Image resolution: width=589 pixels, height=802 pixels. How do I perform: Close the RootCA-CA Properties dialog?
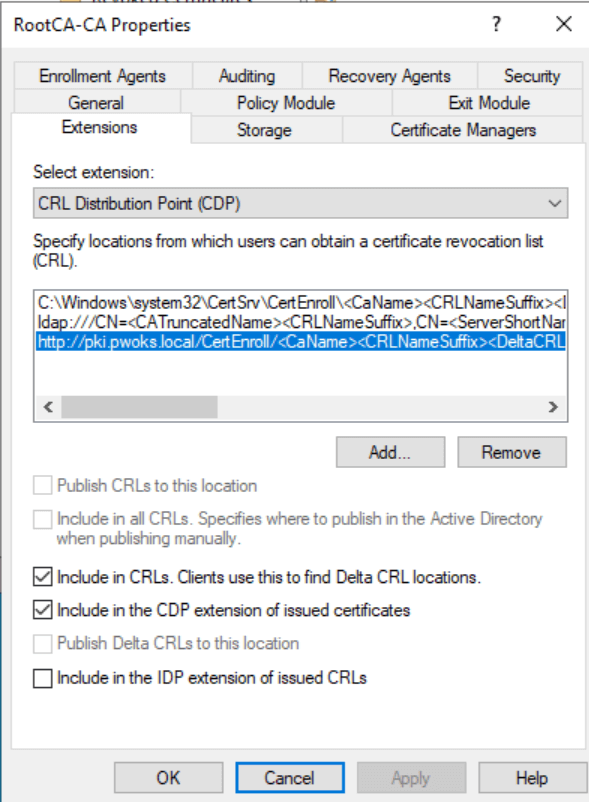(x=563, y=24)
